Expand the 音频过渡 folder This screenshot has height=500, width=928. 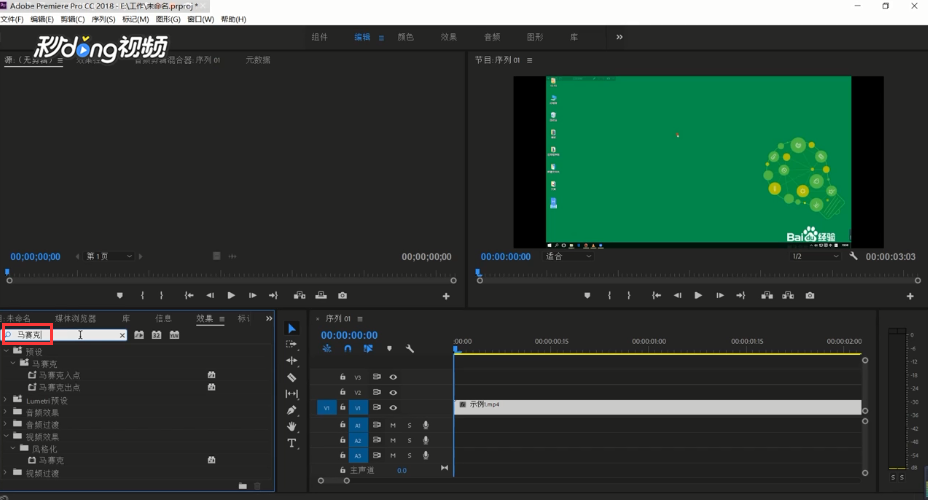coord(6,424)
